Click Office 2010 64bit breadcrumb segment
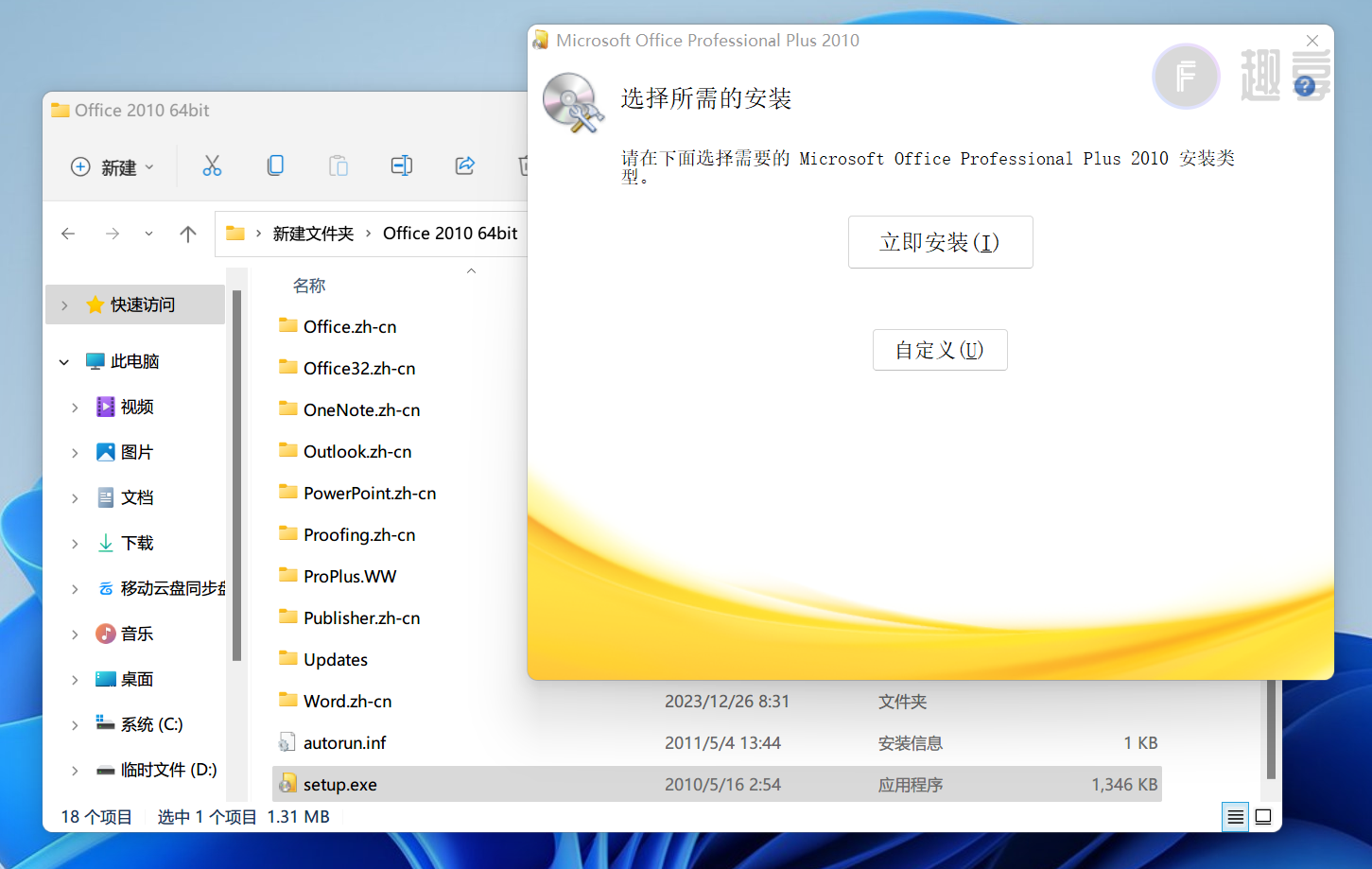1372x869 pixels. point(450,234)
